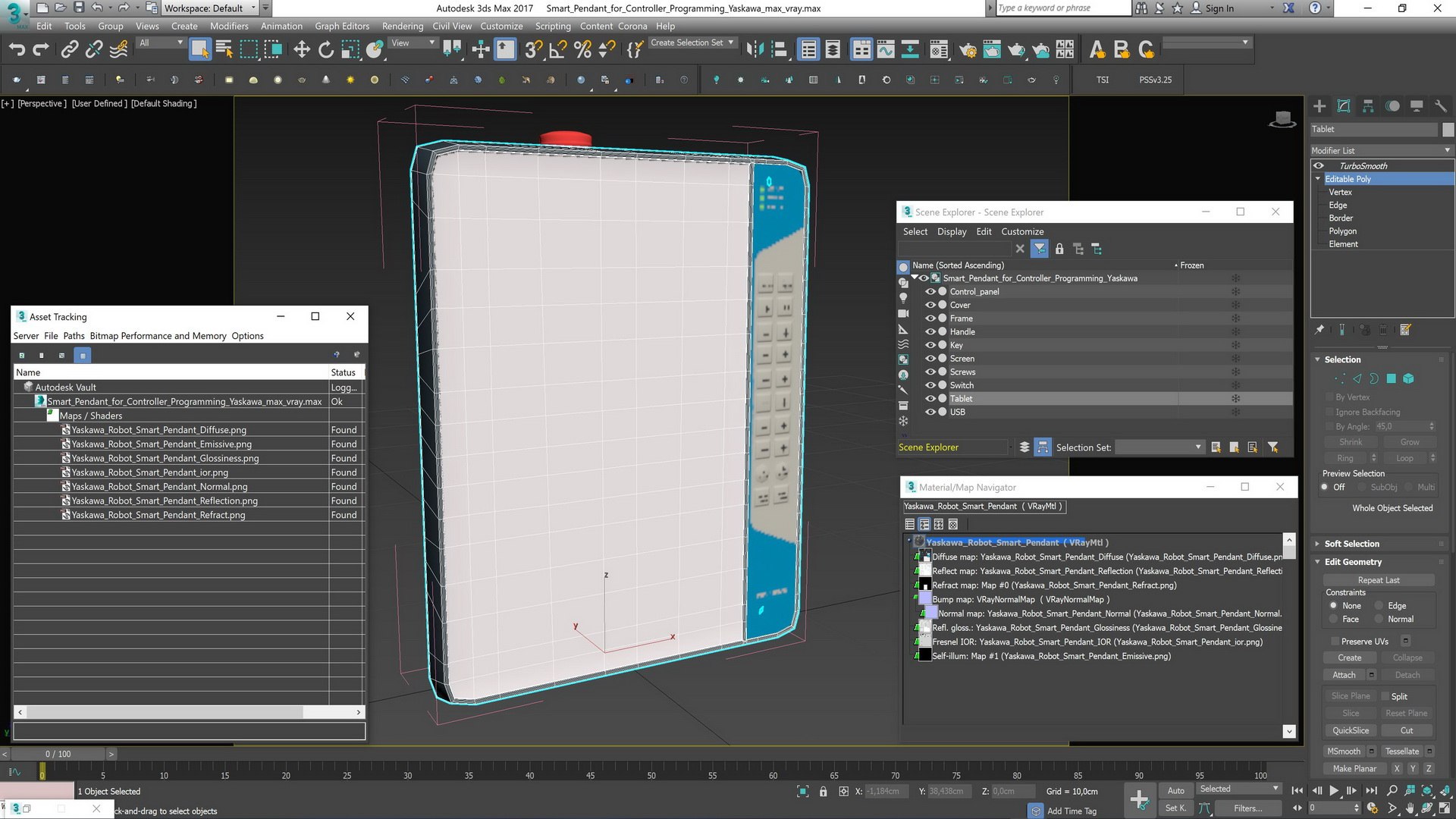Click the Attach button

[1344, 675]
